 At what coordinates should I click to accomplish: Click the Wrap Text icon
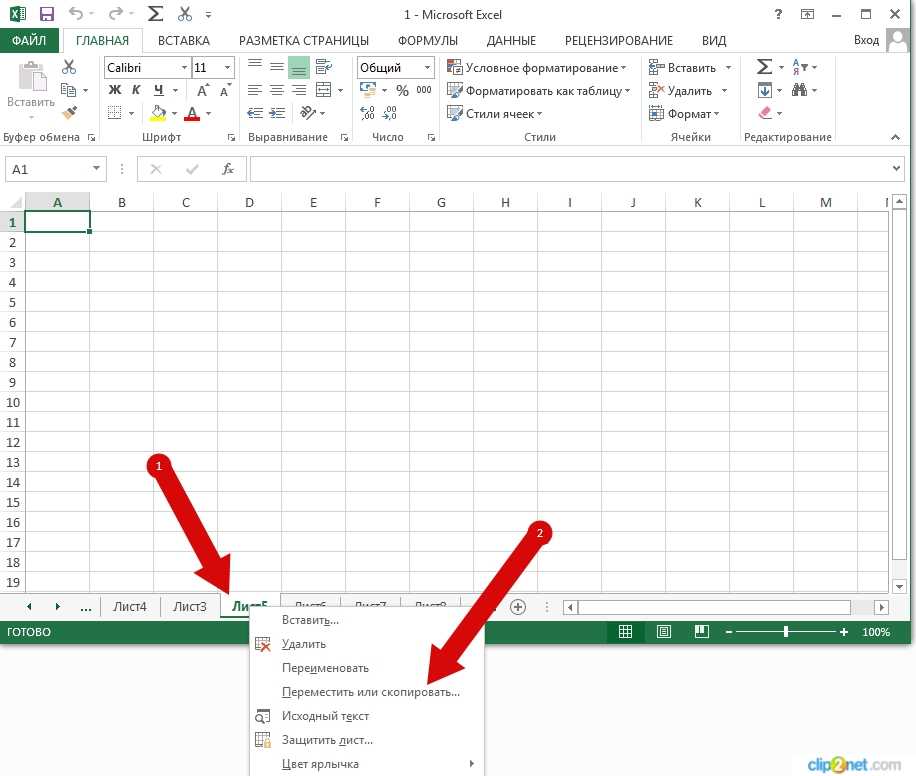(323, 67)
